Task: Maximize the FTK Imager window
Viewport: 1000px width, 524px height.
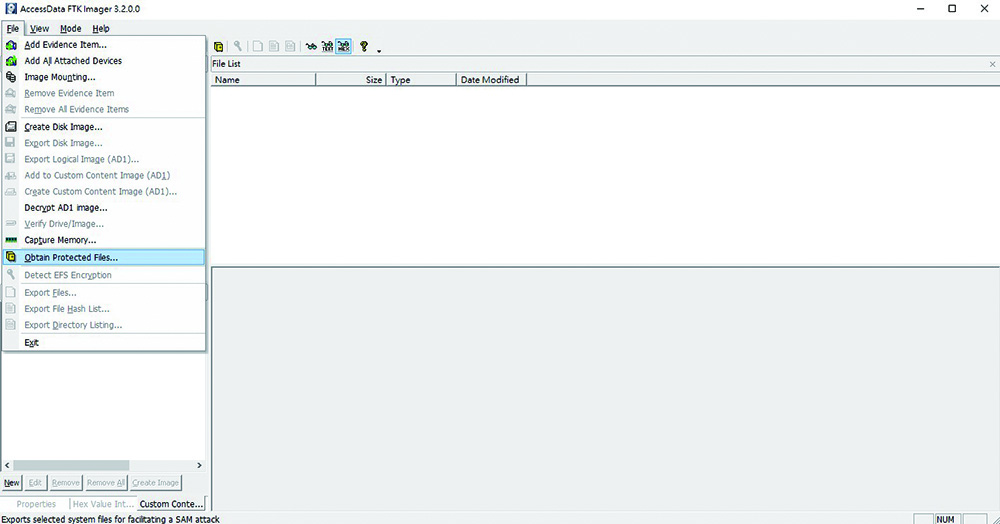Action: tap(952, 9)
